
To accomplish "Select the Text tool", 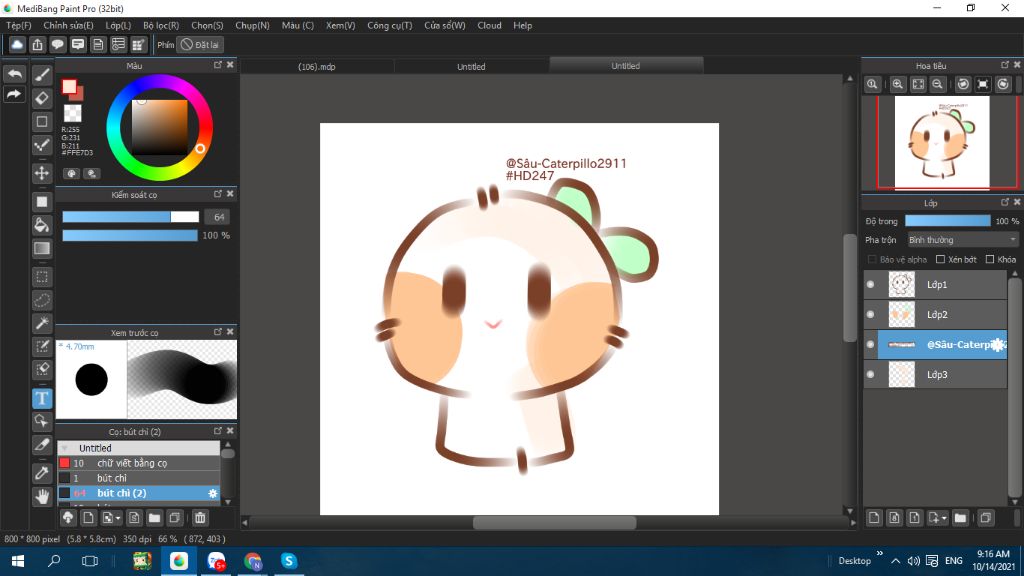I will point(42,398).
